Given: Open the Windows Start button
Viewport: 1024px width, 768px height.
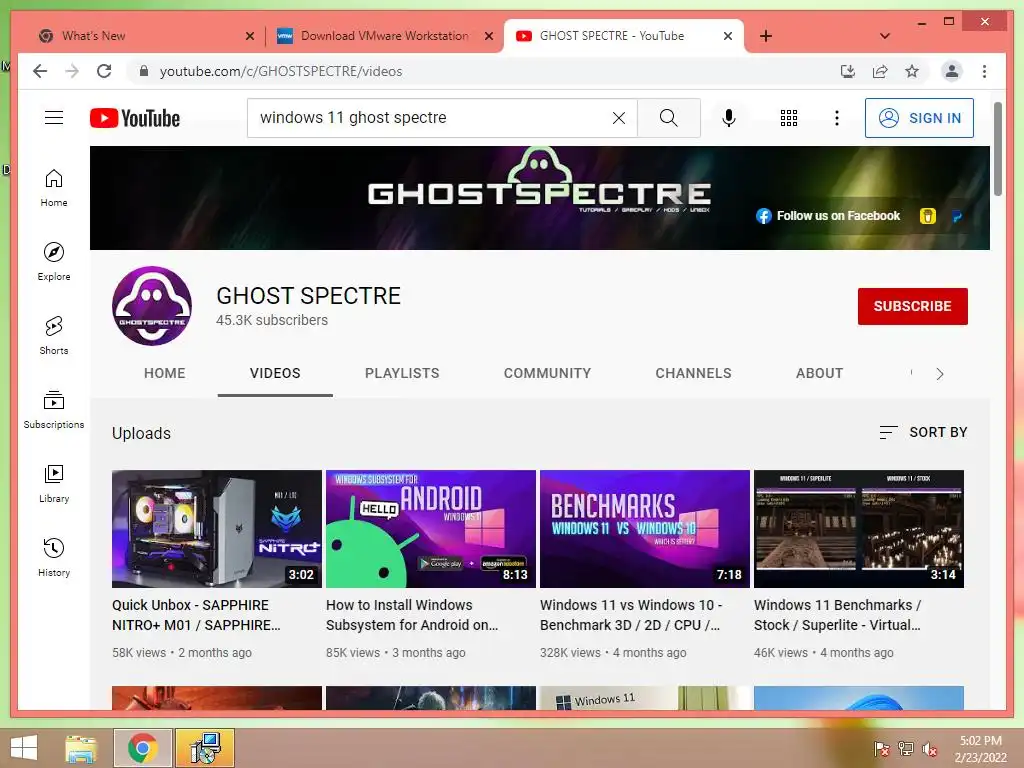Looking at the screenshot, I should point(24,748).
